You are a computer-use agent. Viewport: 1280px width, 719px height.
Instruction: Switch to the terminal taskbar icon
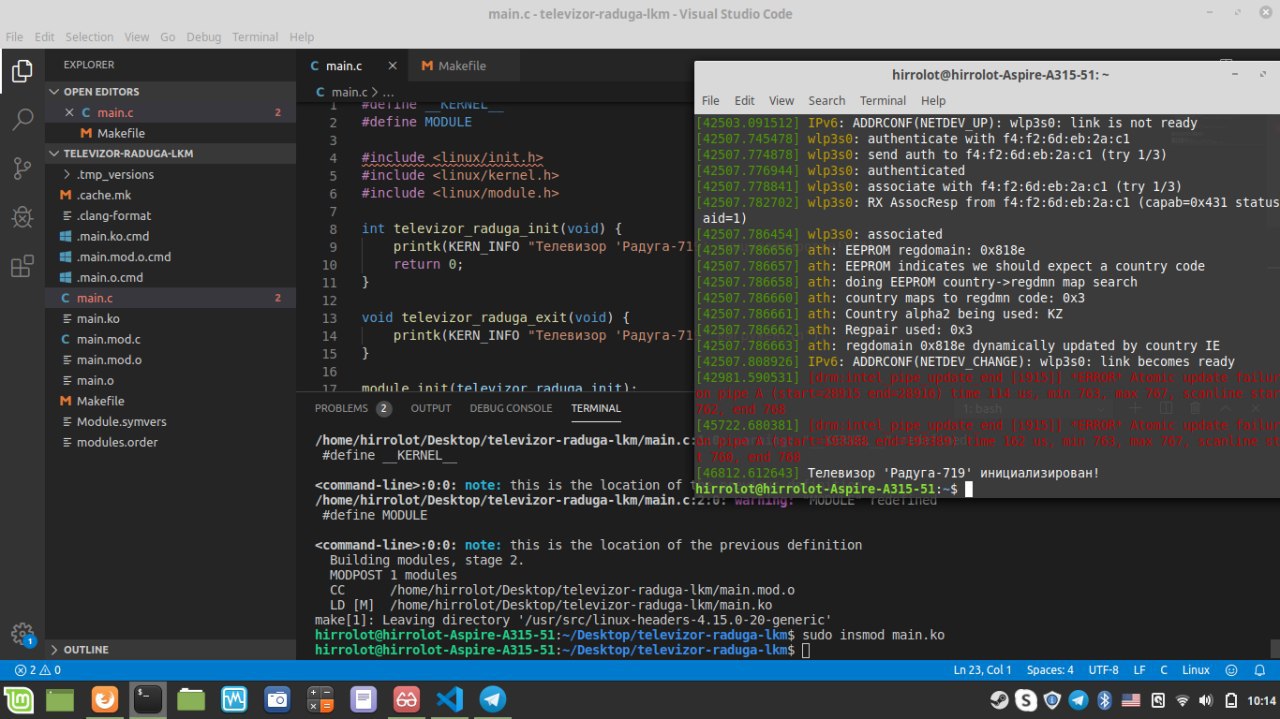(147, 699)
